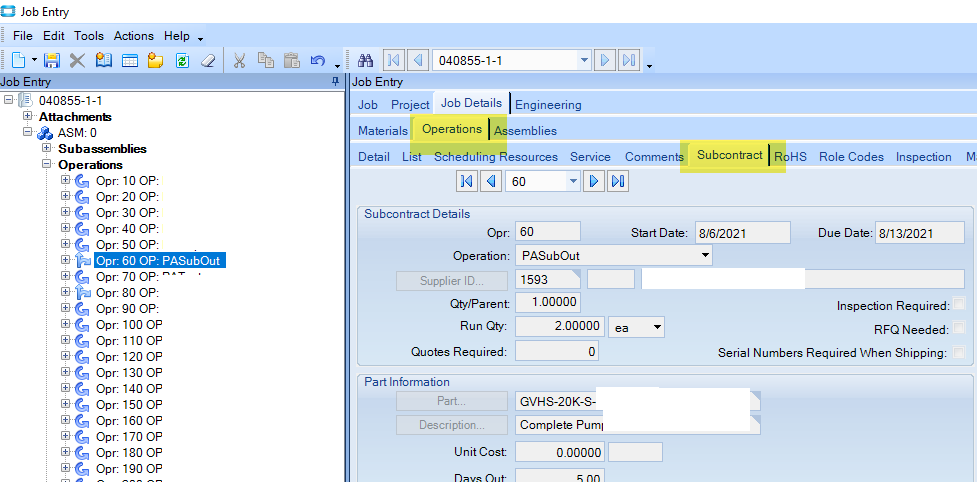Click the Delete X toolbar icon
Image resolution: width=977 pixels, height=482 pixels.
(x=77, y=60)
